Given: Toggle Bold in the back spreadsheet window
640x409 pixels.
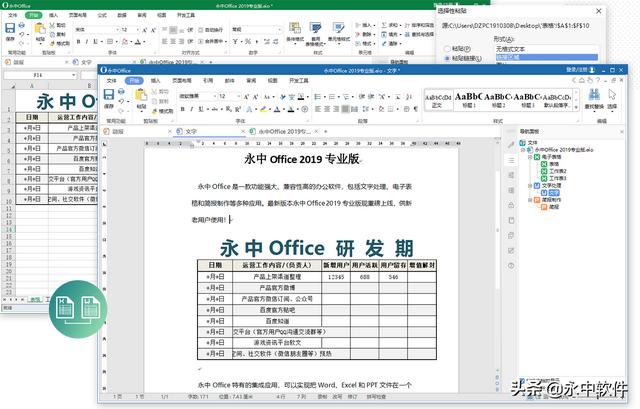Looking at the screenshot, I should coord(78,41).
